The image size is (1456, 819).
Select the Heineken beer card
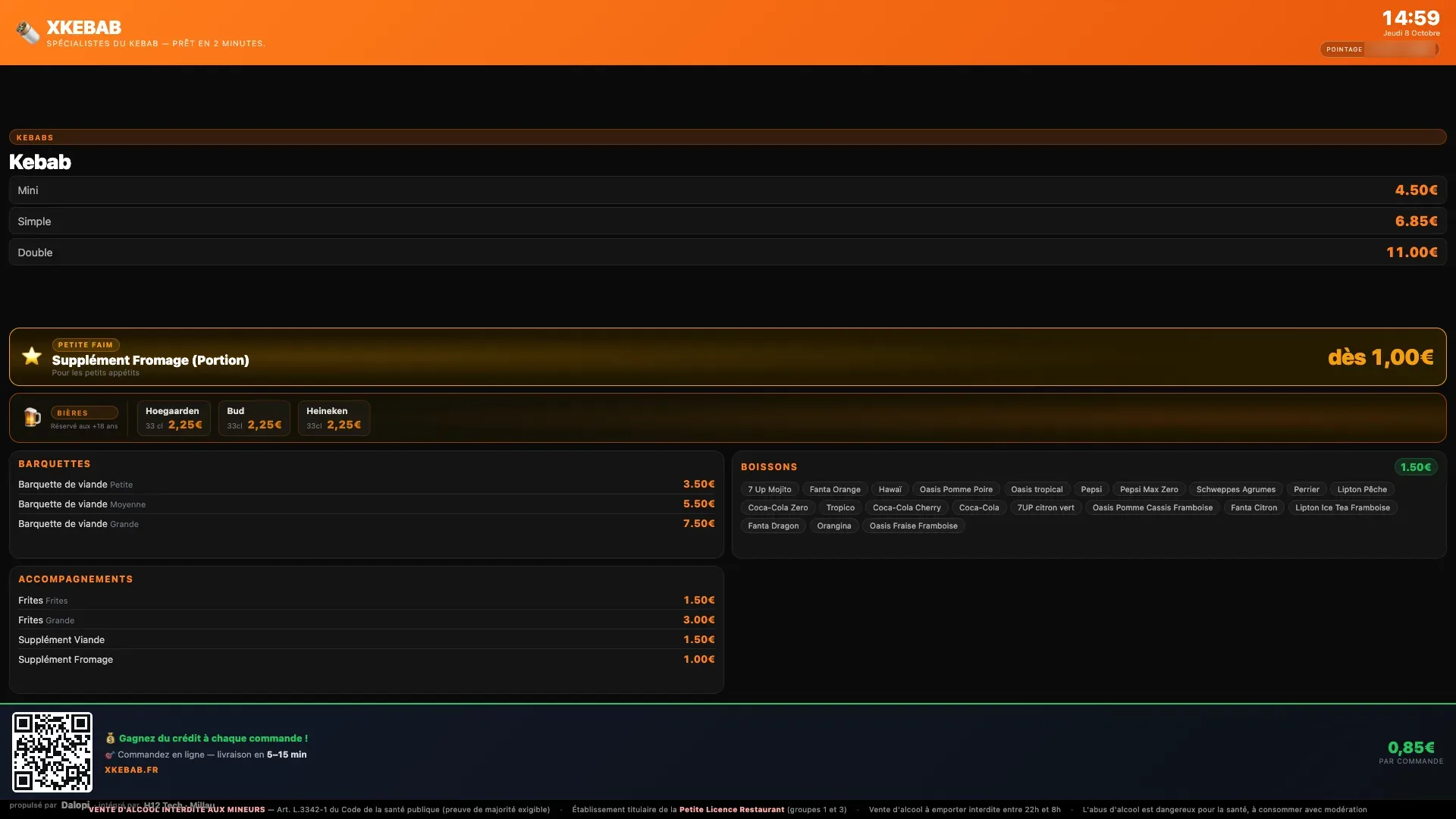tap(334, 418)
